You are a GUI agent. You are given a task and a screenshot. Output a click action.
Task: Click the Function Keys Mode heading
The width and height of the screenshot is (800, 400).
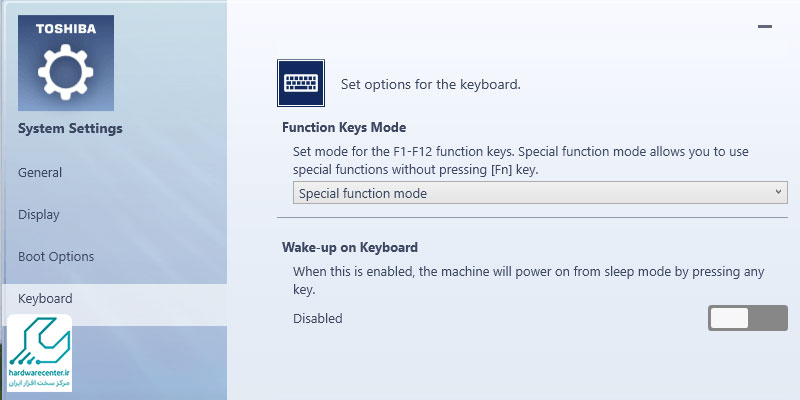tap(344, 128)
